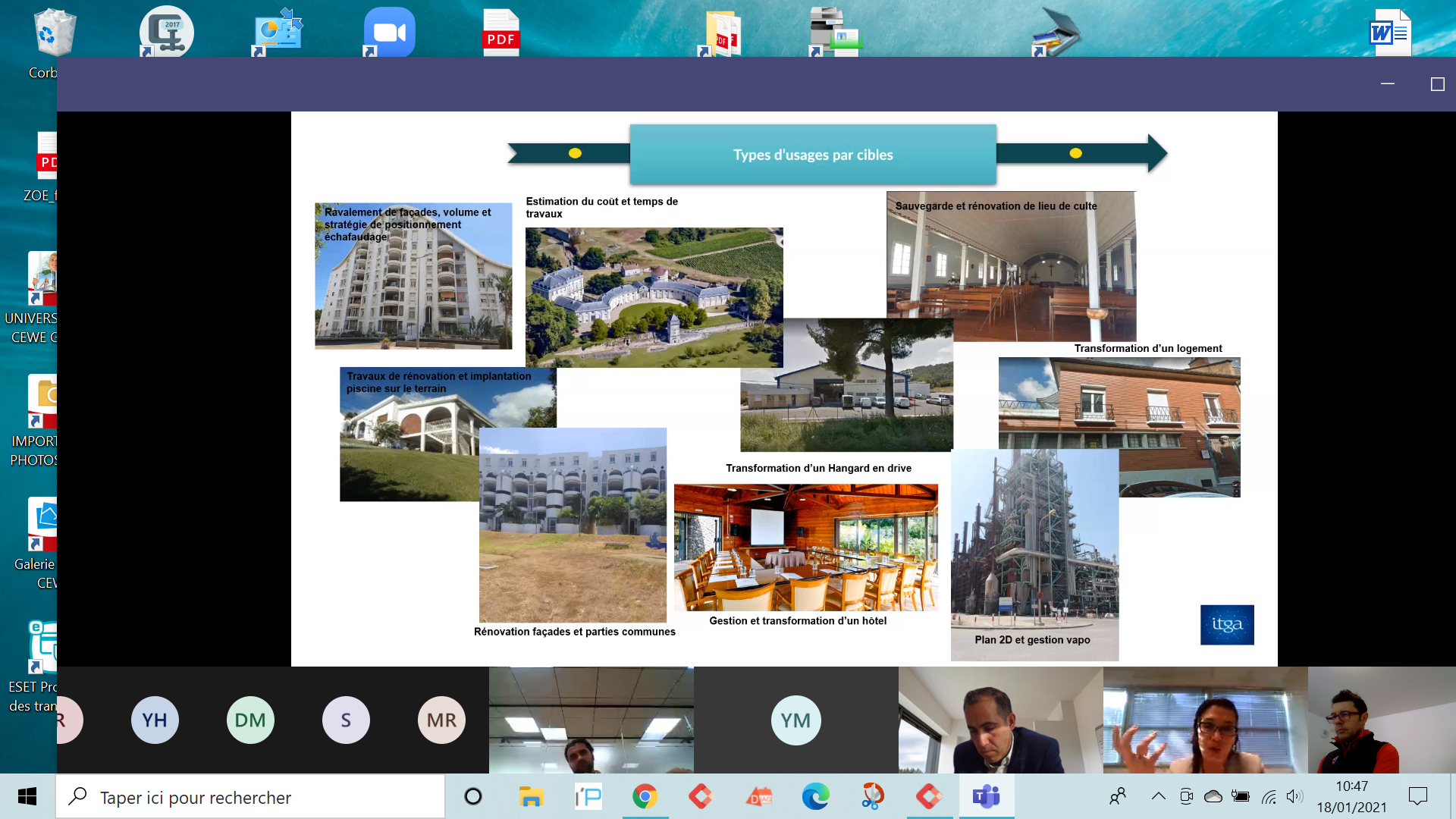Open the red PDF file on the desktop
Viewport: 1456px width, 819px height.
tap(500, 32)
